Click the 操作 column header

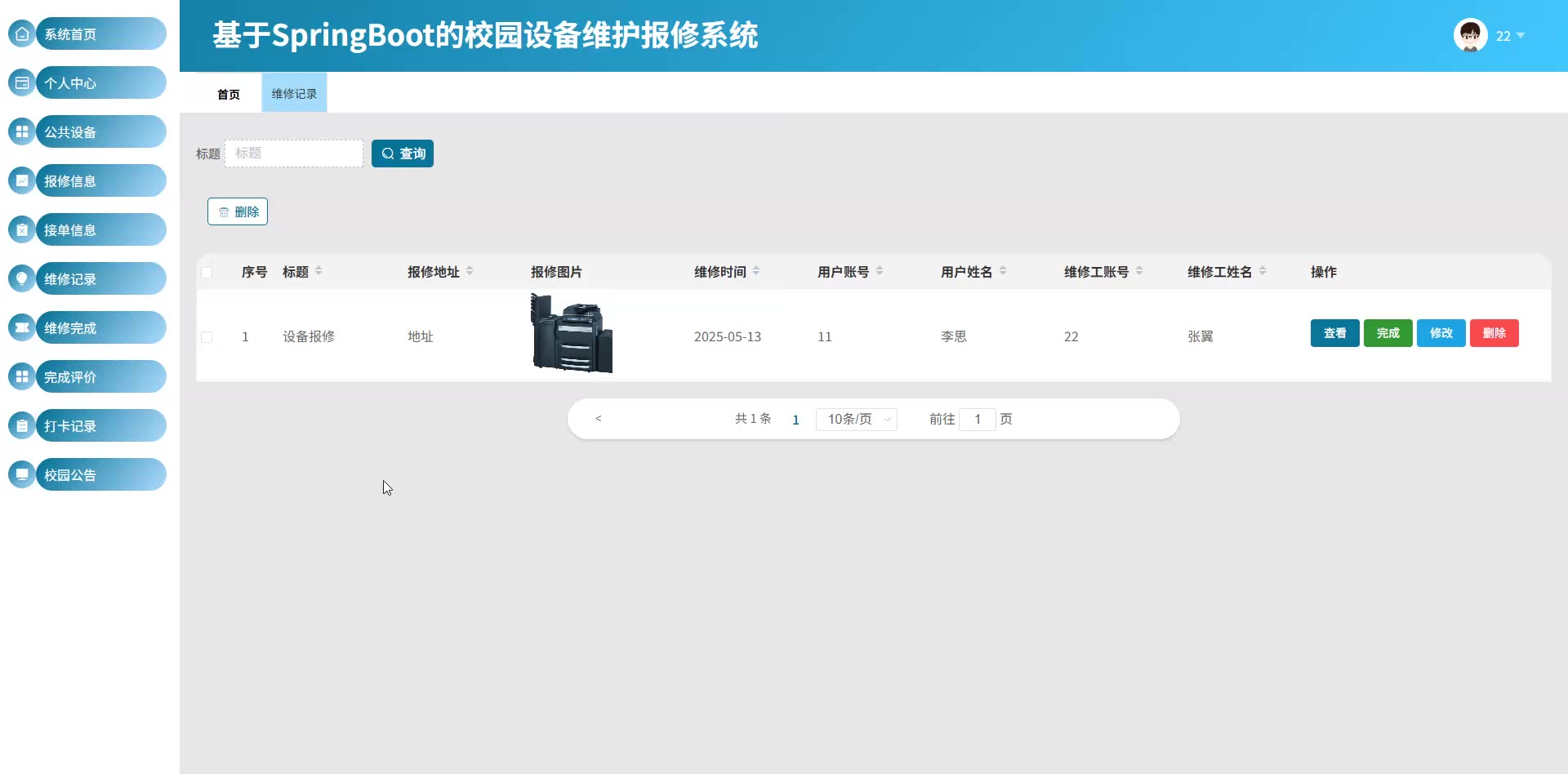[x=1324, y=272]
